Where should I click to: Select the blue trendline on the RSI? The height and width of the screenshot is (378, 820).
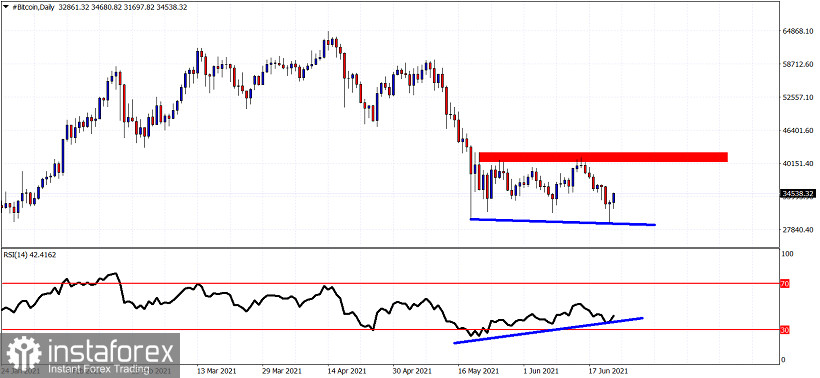[x=548, y=330]
